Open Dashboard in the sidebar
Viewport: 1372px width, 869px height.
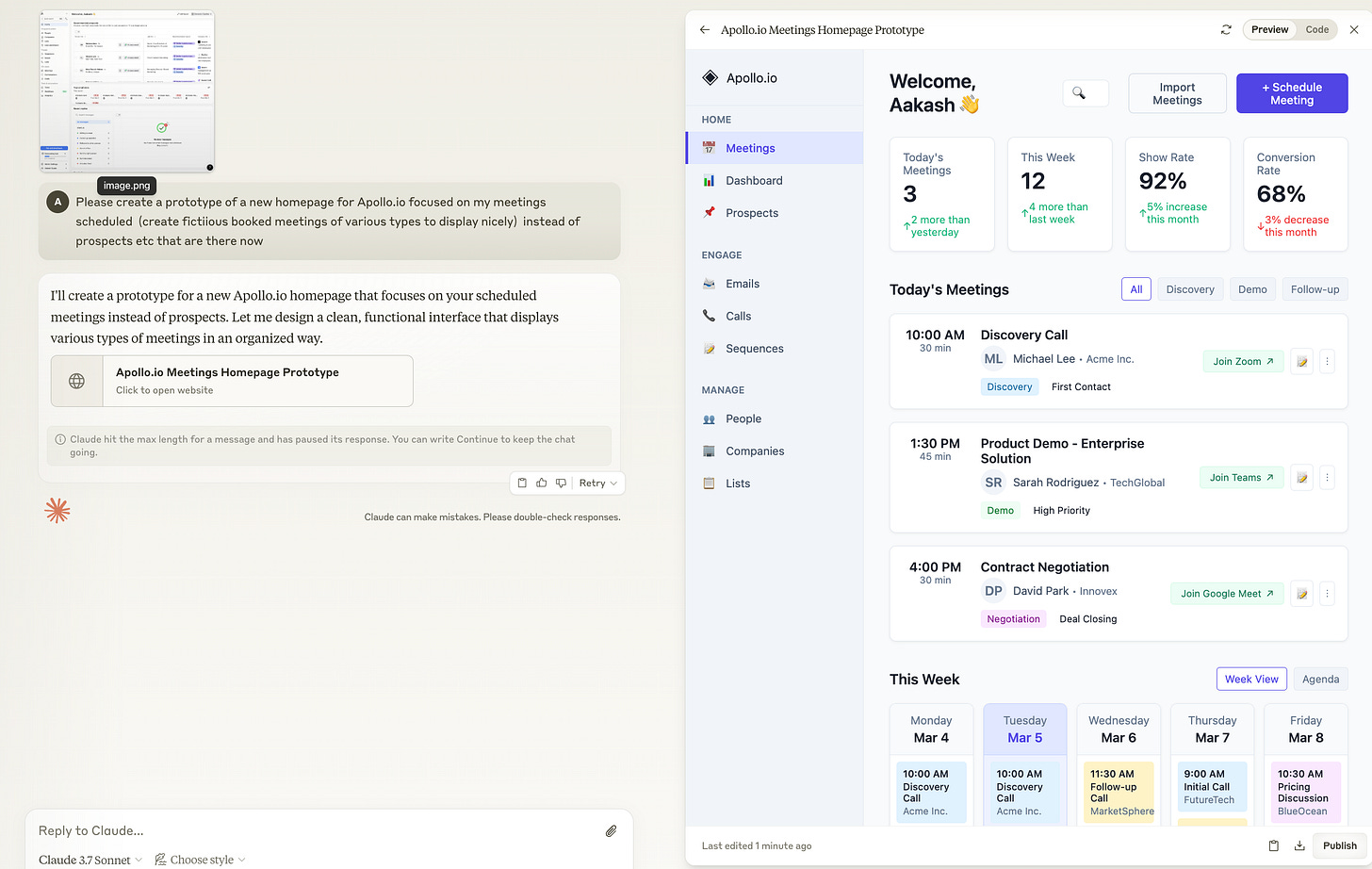pos(775,181)
